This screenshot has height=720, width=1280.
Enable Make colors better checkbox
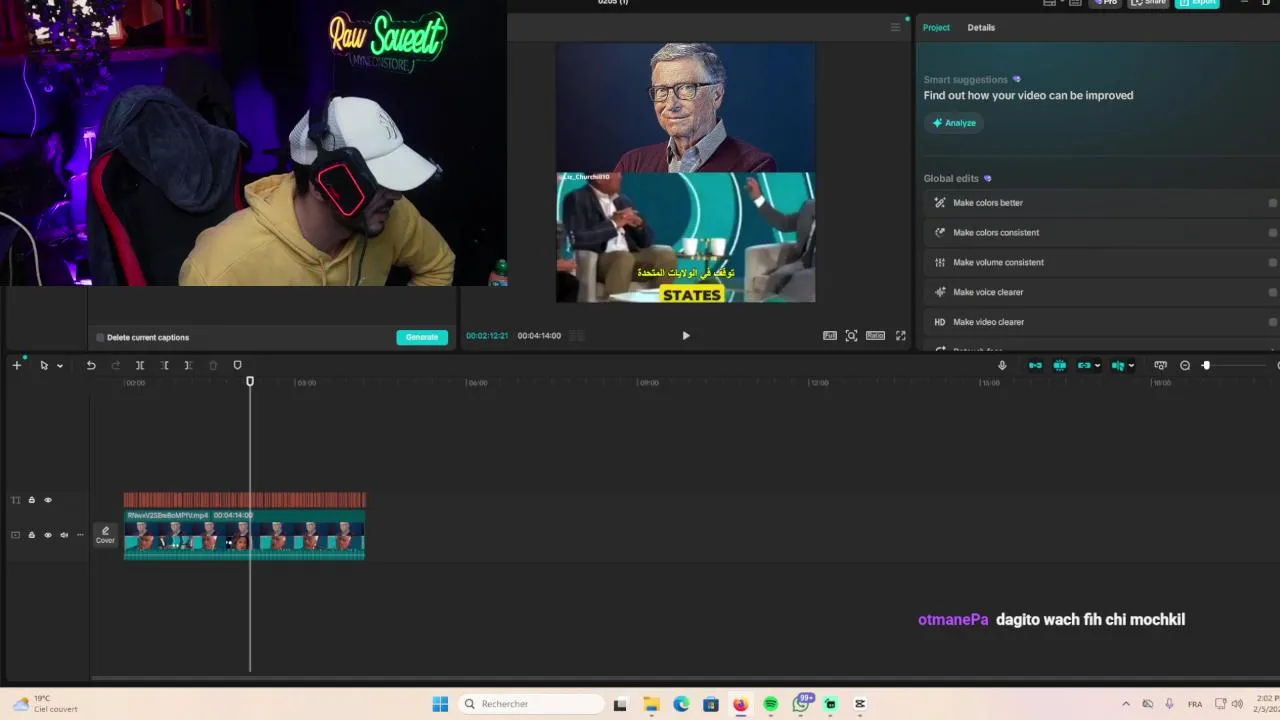click(1272, 203)
